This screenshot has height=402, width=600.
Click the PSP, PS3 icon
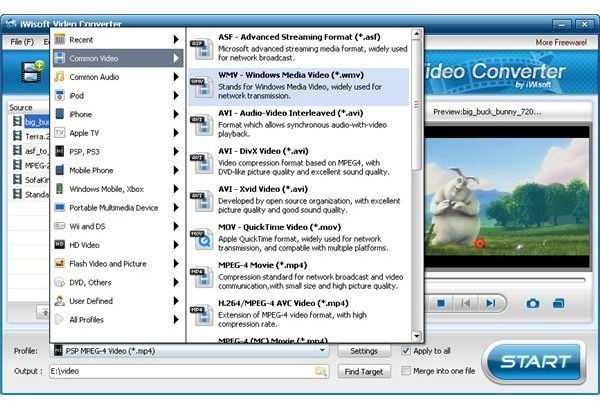pyautogui.click(x=59, y=151)
